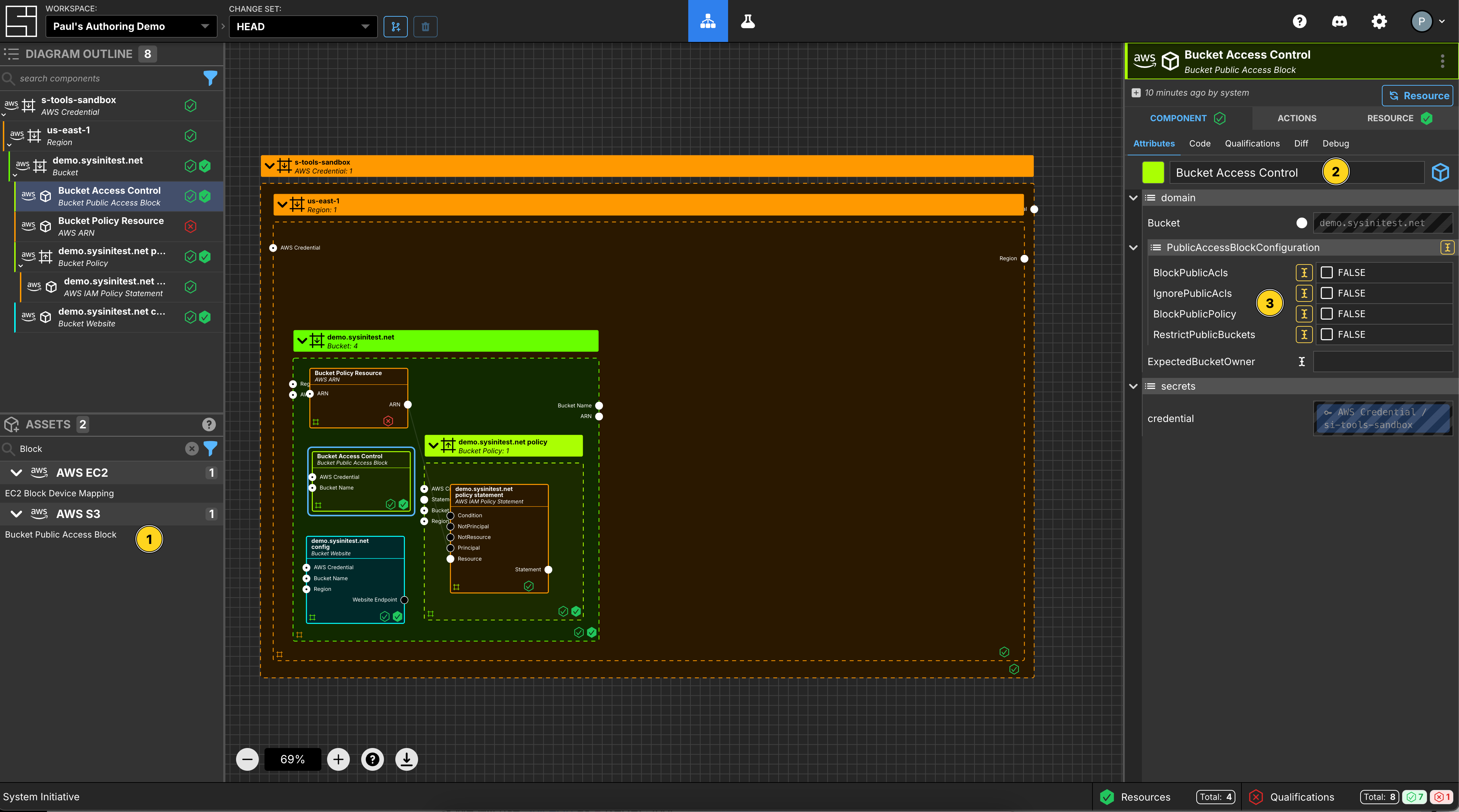The image size is (1459, 812).
Task: Edit the Bucket Access Control name field
Action: pos(1297,172)
